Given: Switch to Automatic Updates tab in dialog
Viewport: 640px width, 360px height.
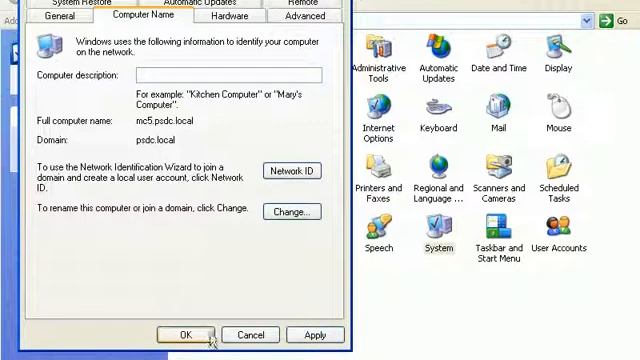Looking at the screenshot, I should click(200, 3).
